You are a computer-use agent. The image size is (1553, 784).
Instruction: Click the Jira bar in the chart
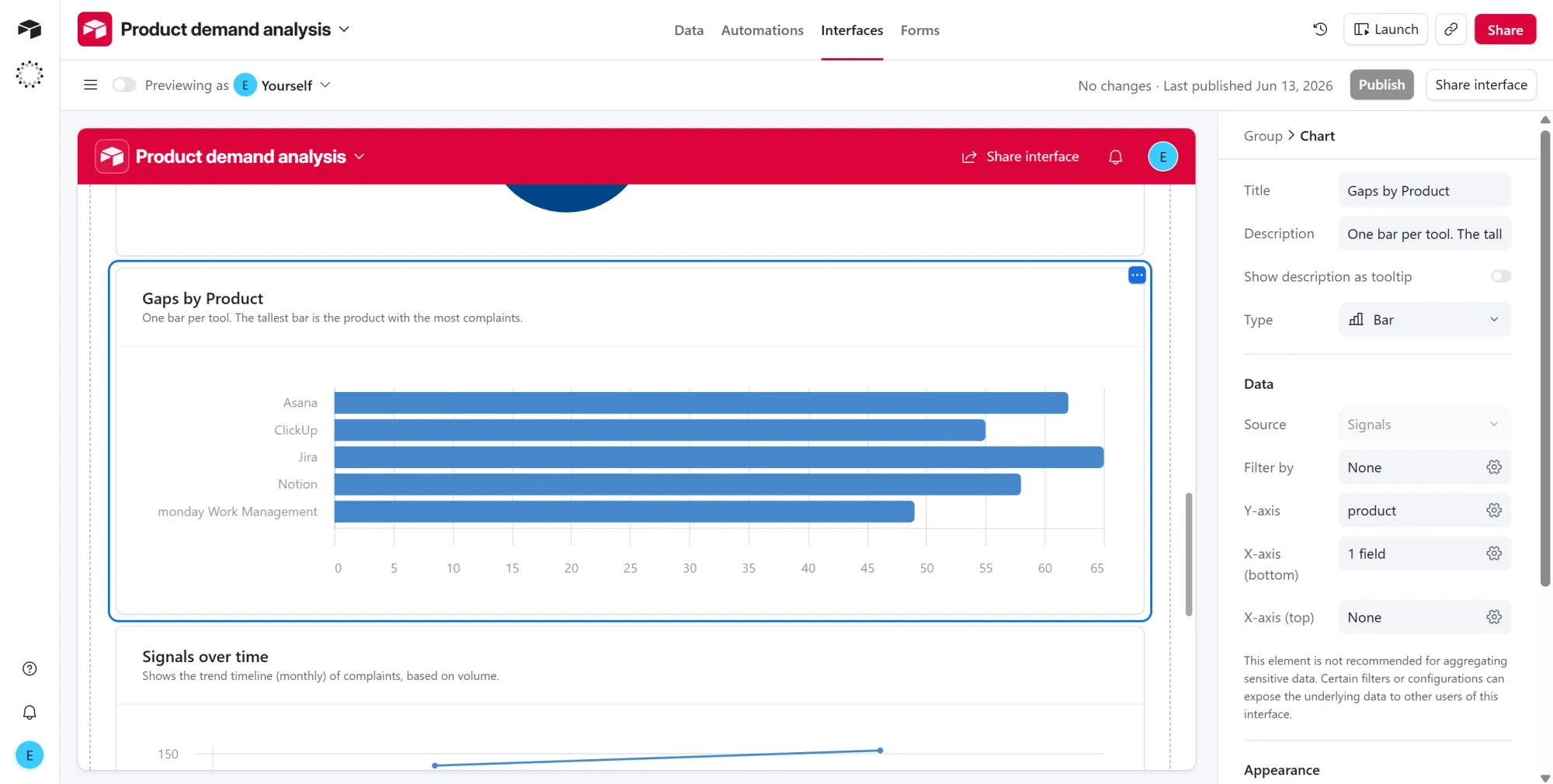(x=719, y=457)
